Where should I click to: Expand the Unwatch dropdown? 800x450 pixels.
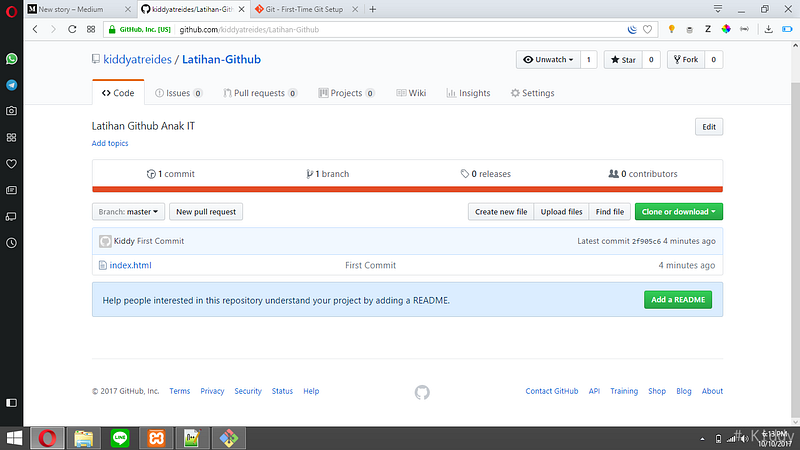point(548,60)
